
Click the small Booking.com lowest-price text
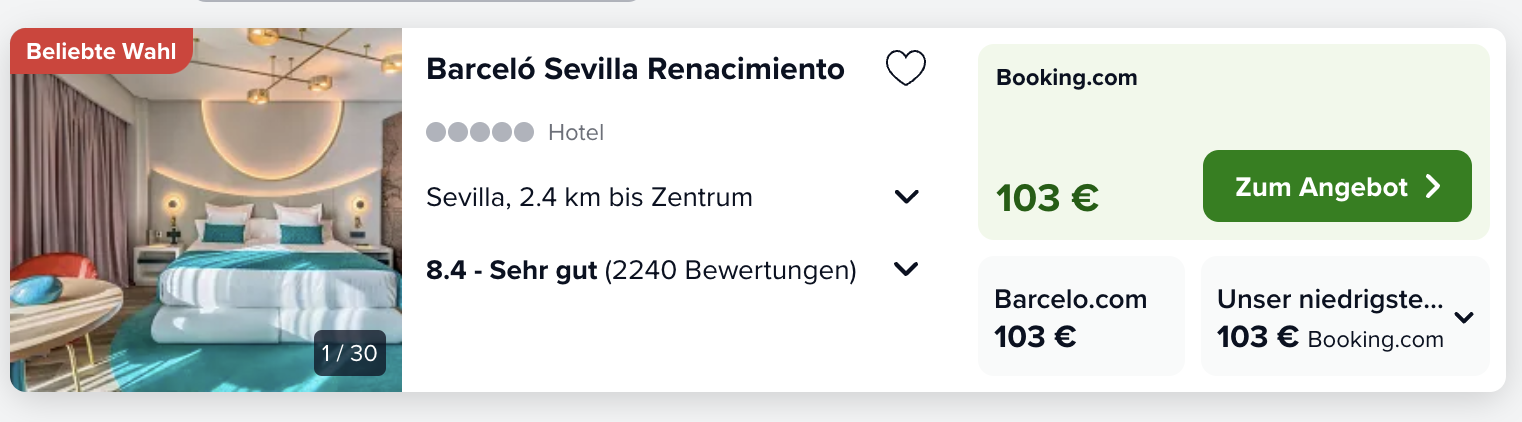coord(1376,339)
